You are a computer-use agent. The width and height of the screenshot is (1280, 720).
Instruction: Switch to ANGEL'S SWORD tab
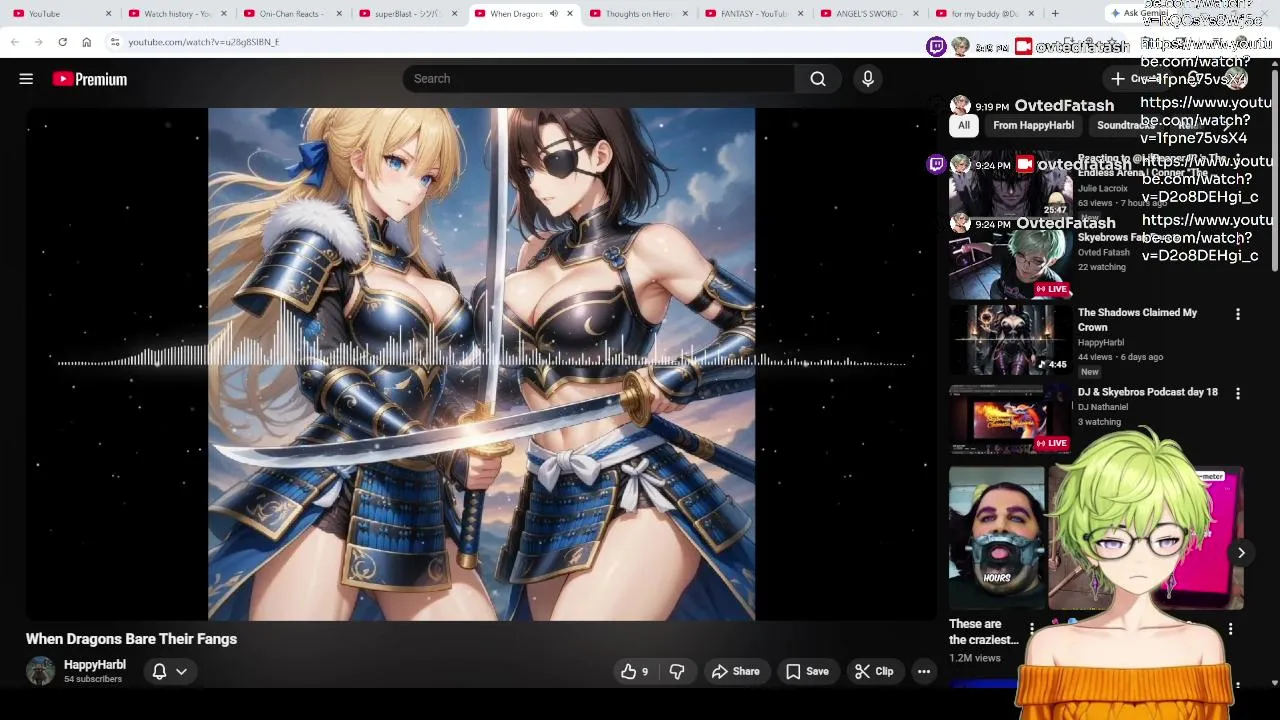[x=868, y=14]
